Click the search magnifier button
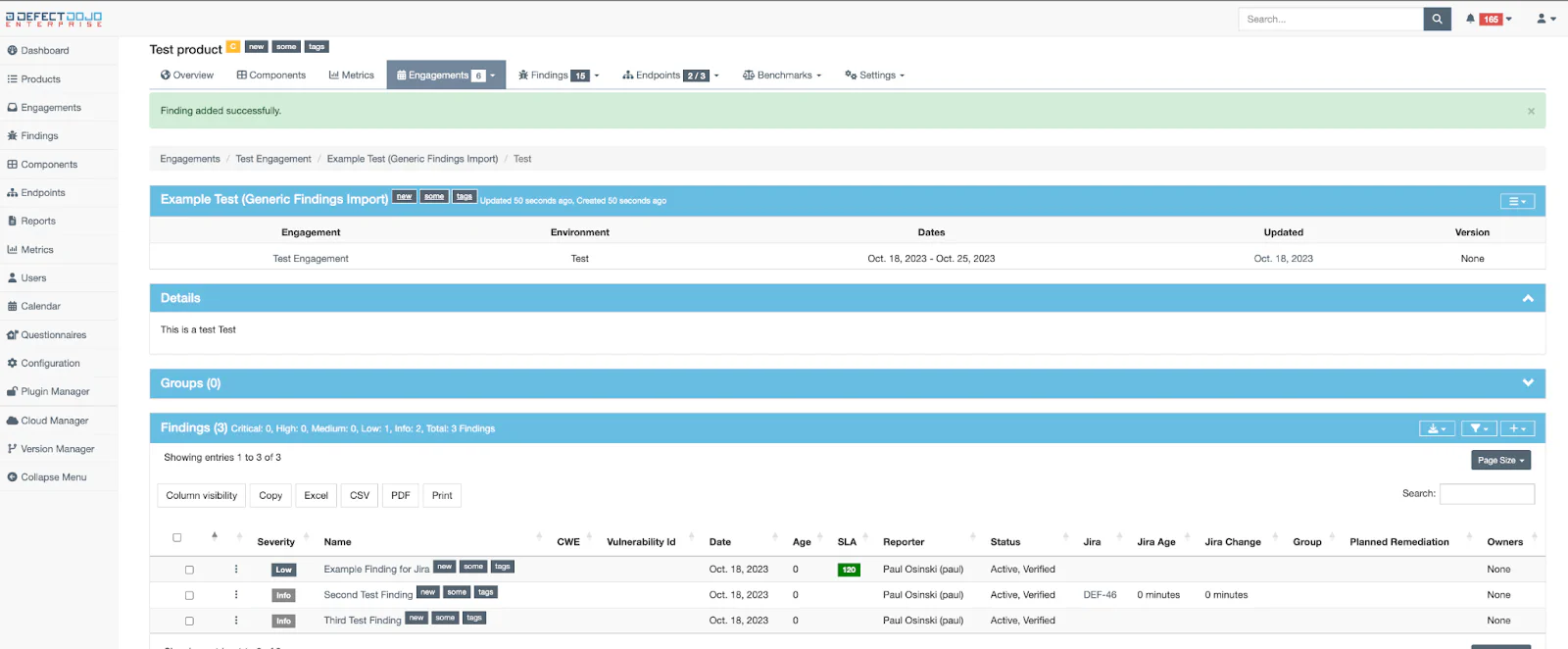Image resolution: width=1568 pixels, height=649 pixels. [x=1437, y=19]
